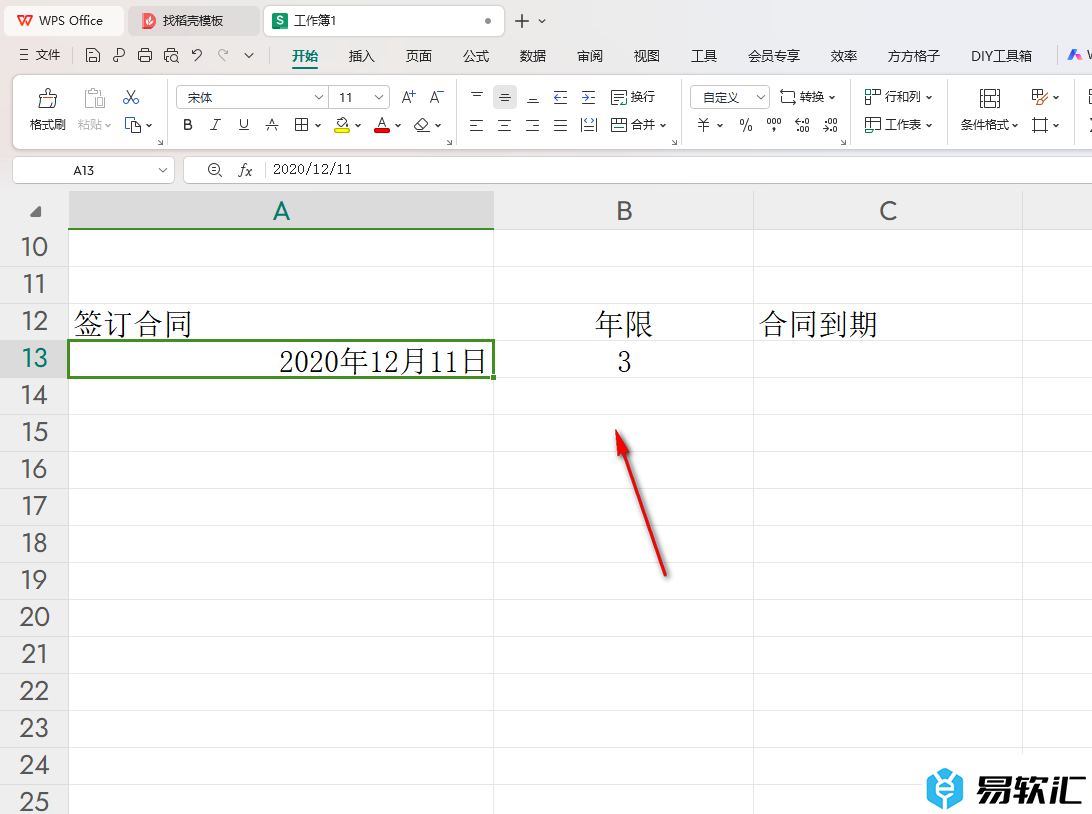Click the Borders icon
The width and height of the screenshot is (1092, 814).
coord(301,125)
